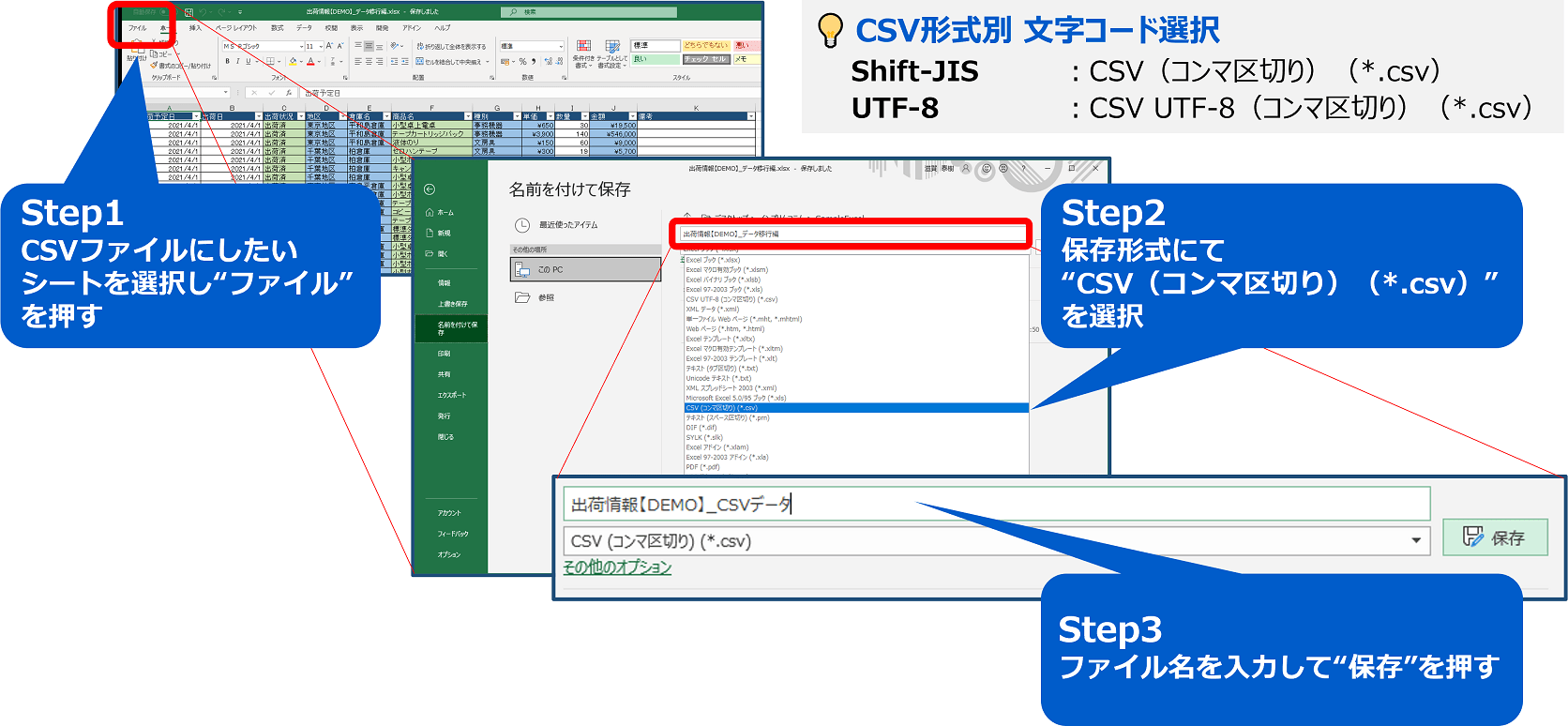The image size is (1568, 726).
Task: Click the back arrow in the backstage sidebar
Action: pos(430,189)
